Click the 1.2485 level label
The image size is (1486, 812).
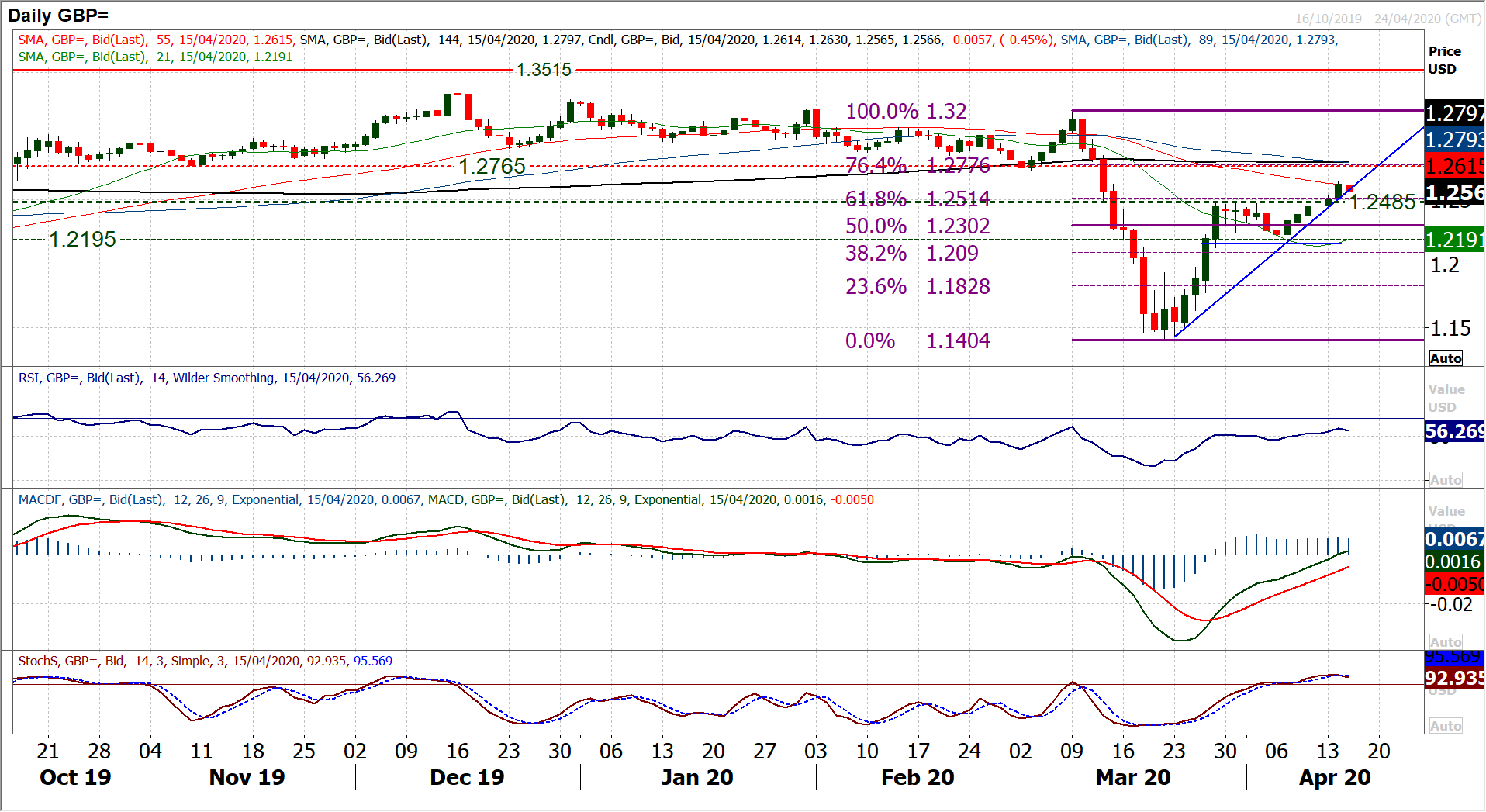[x=1383, y=202]
